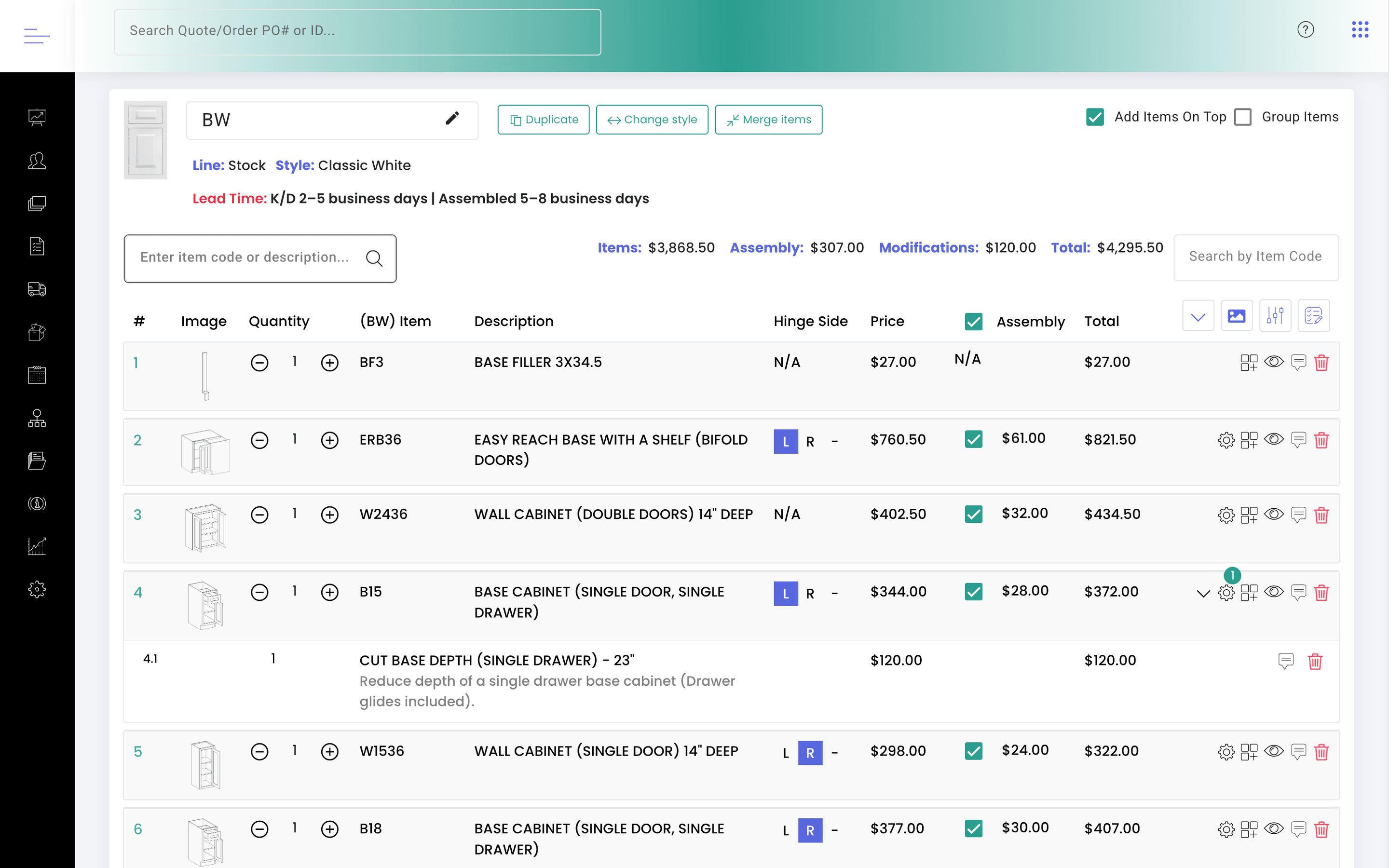Viewport: 1389px width, 868px height.
Task: Open the customers sidebar icon
Action: 37,160
